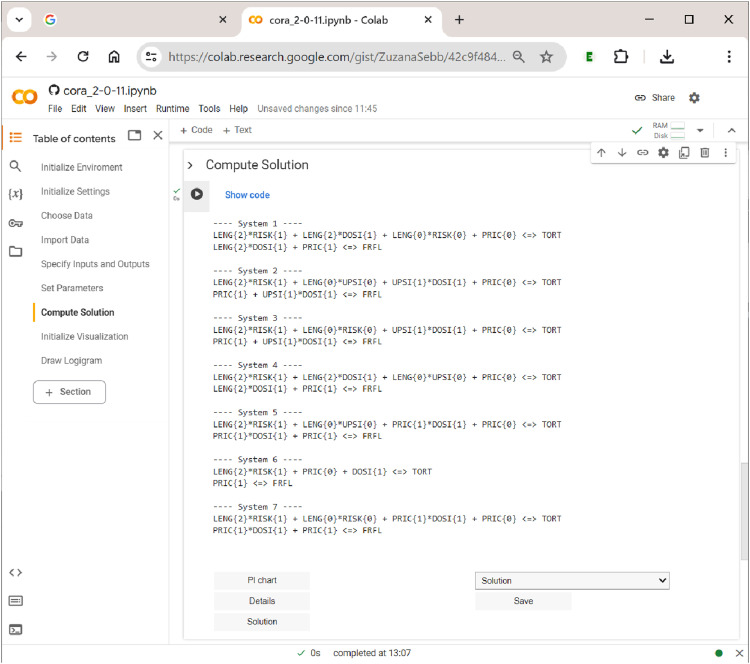Close the Table of contents panel
The image size is (750, 664).
pyautogui.click(x=158, y=135)
